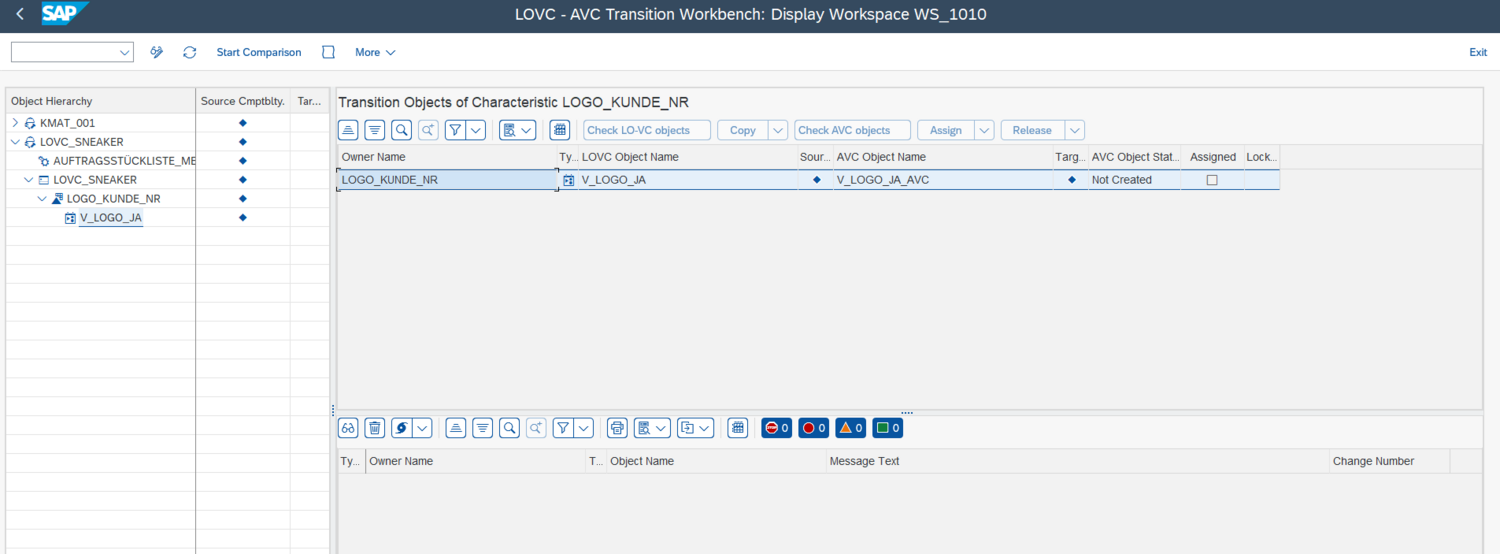1500x554 pixels.
Task: Collapse the LOGO_KUNDE_NR tree node
Action: (x=42, y=199)
